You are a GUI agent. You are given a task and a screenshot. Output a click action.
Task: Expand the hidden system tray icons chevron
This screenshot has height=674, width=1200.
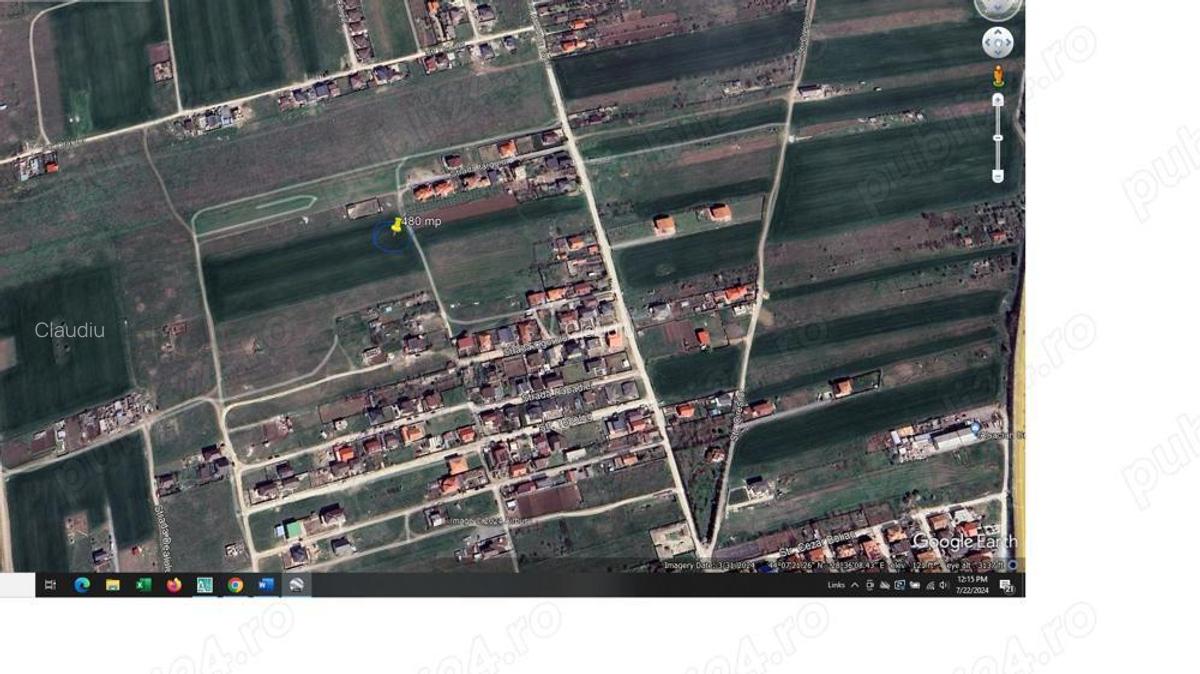coord(855,585)
